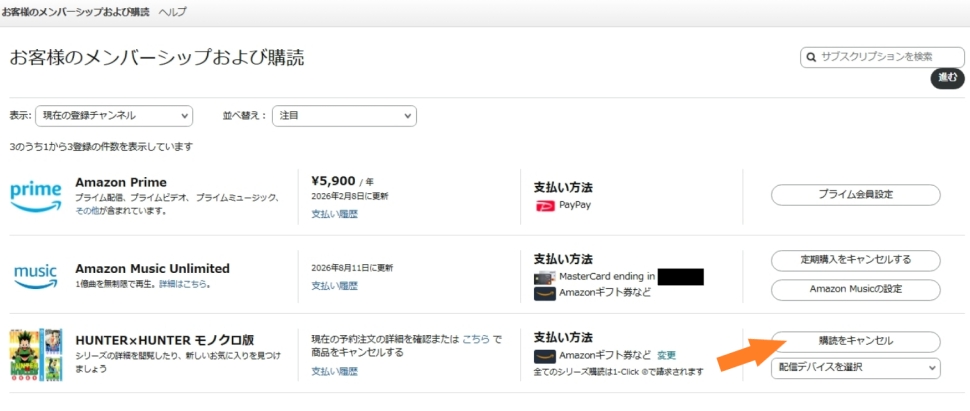Open the HUNTER×HUNTER manga cover thumbnail
Image resolution: width=970 pixels, height=411 pixels.
[x=36, y=355]
